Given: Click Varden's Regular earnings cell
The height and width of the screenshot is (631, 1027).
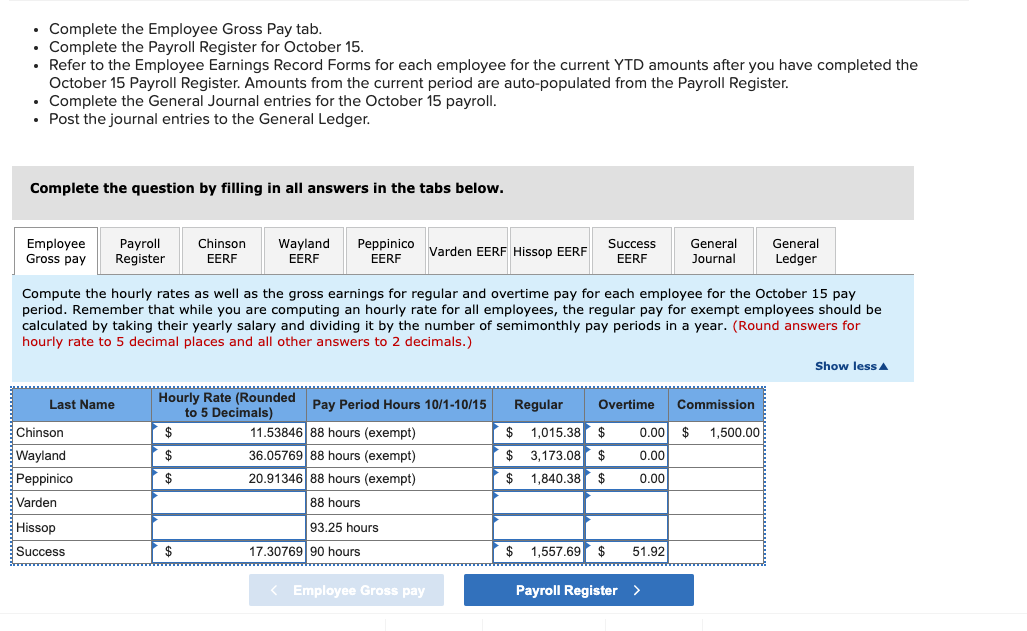Looking at the screenshot, I should [x=538, y=503].
